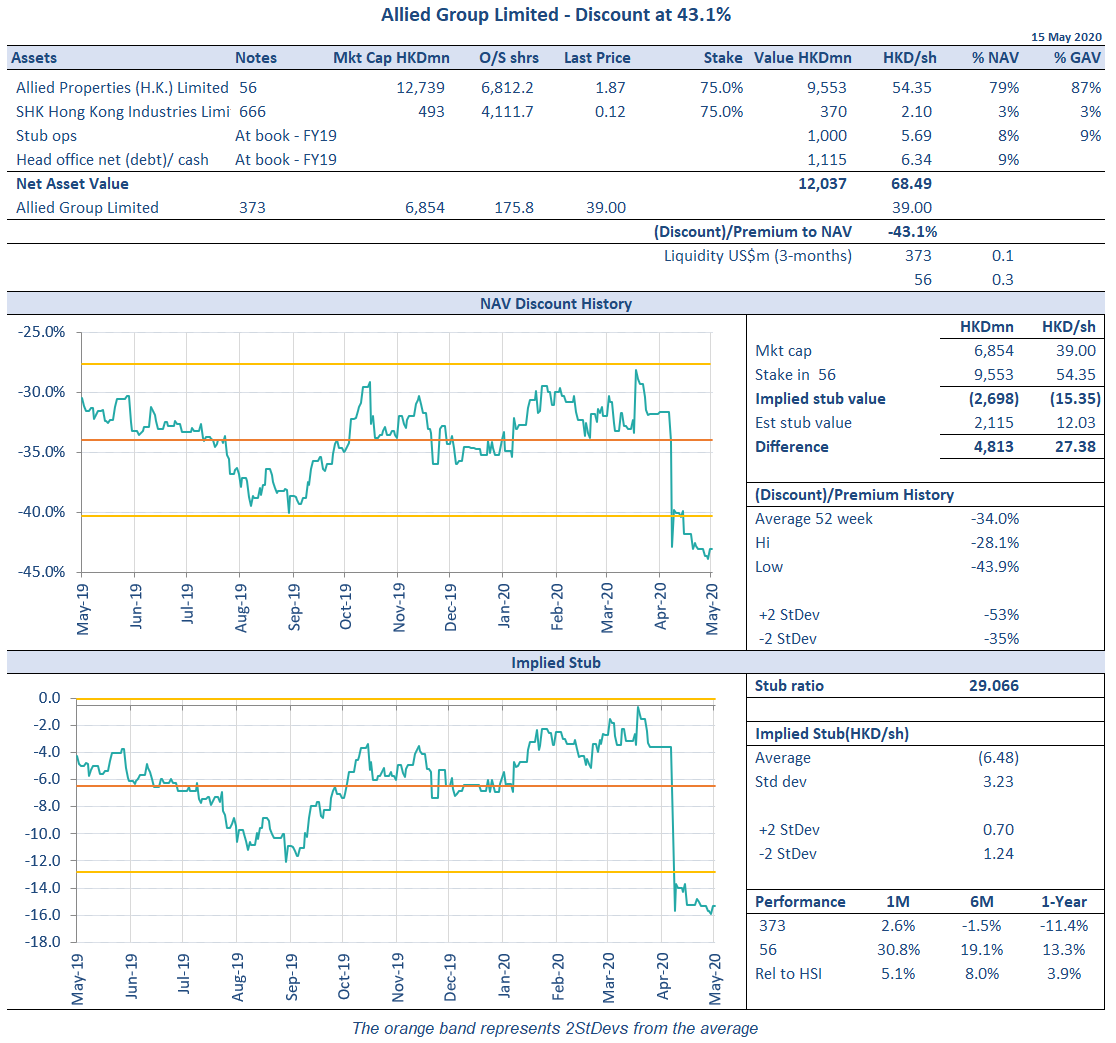Select the Allied Properties (H.K.) Limited asset name
Image resolution: width=1116 pixels, height=1043 pixels.
[122, 87]
